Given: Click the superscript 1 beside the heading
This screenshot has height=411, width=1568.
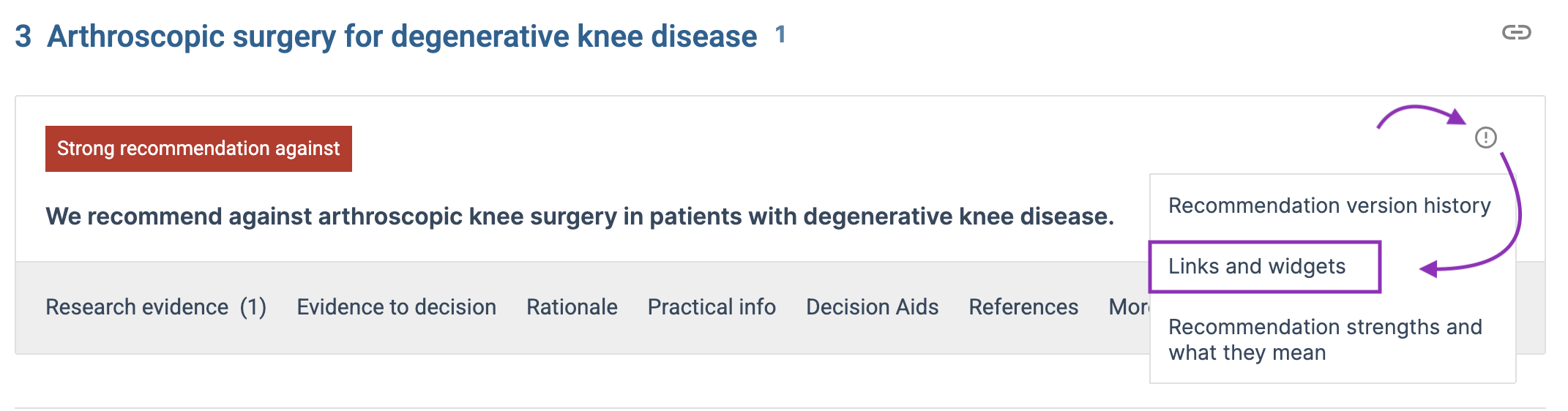Looking at the screenshot, I should point(780,34).
